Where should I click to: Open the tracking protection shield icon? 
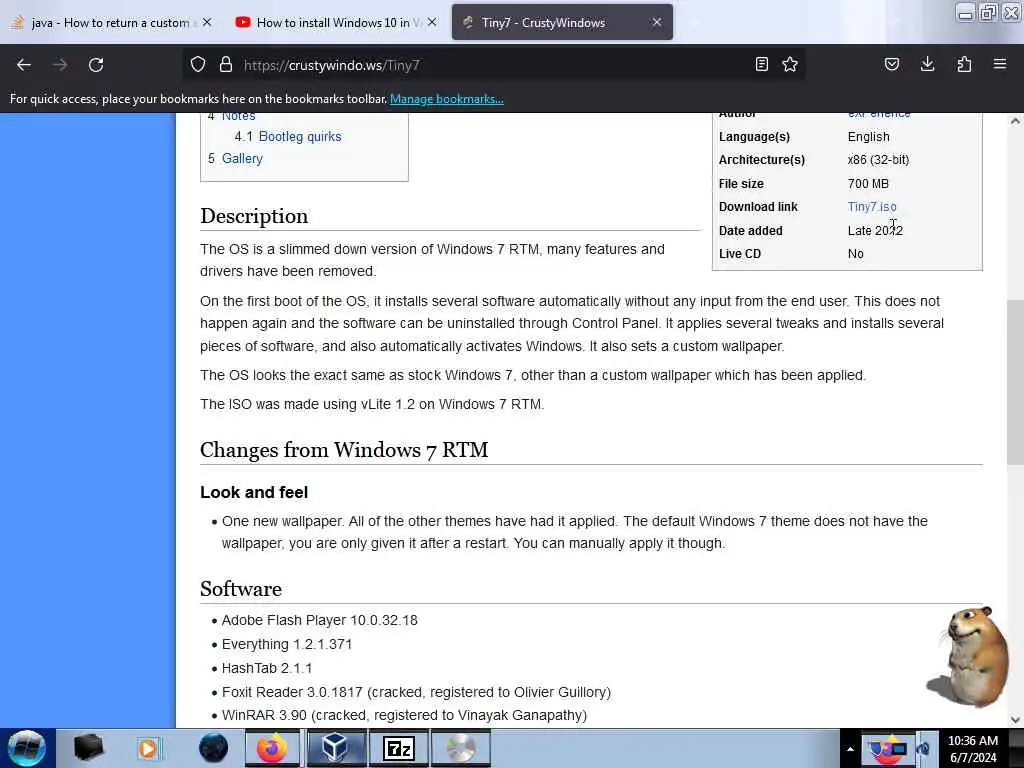[198, 65]
